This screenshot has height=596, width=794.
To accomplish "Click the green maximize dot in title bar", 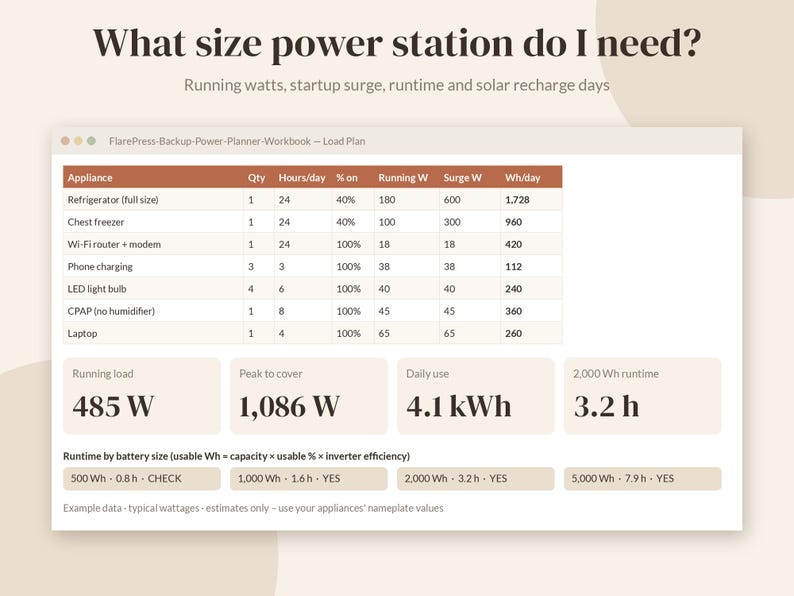I will point(91,141).
